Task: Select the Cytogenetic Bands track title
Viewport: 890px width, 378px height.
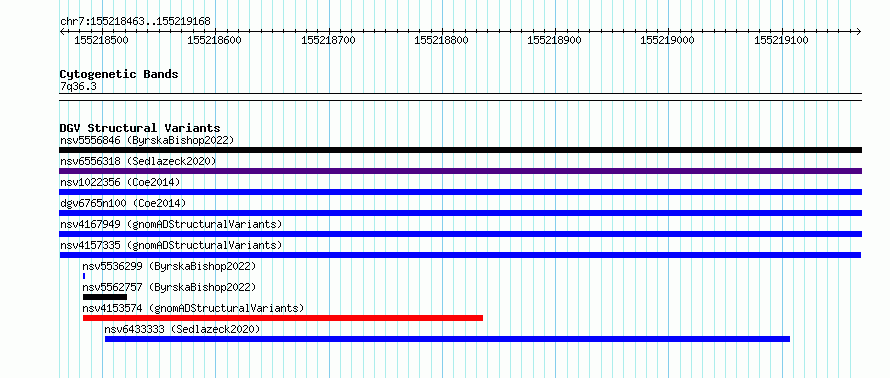Action: click(x=119, y=74)
